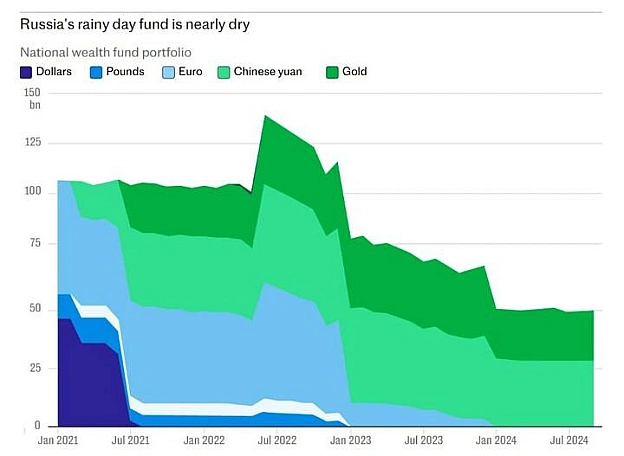Click the Jul 2024 axis label
Image resolution: width=624 pixels, height=456 pixels.
(569, 440)
